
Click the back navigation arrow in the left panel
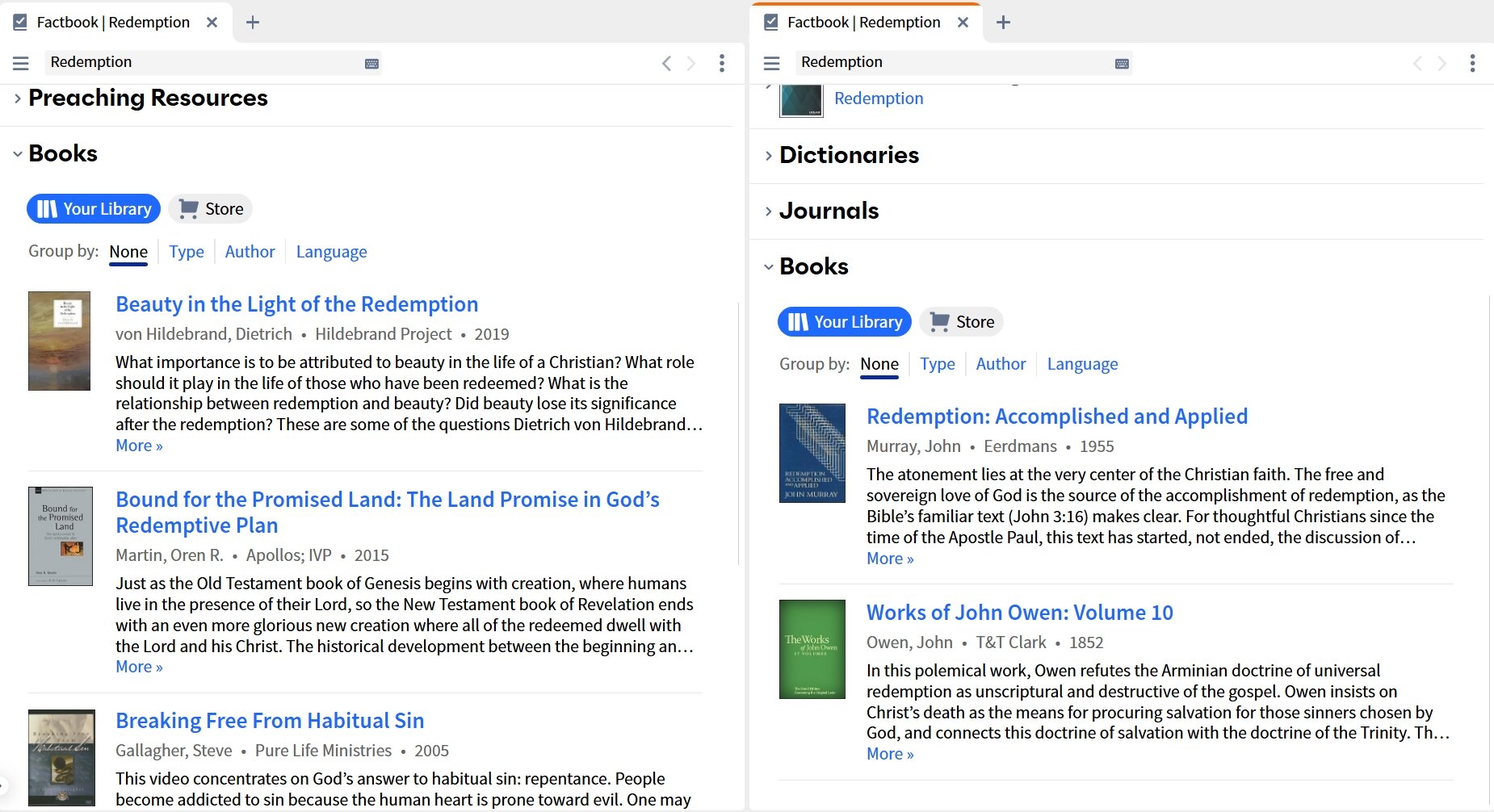666,63
